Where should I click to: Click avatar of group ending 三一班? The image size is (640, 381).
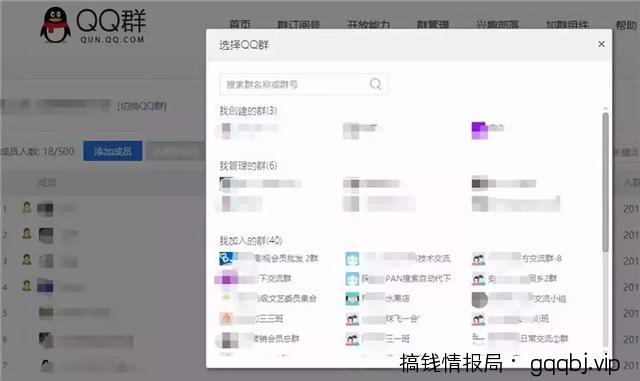tap(352, 339)
